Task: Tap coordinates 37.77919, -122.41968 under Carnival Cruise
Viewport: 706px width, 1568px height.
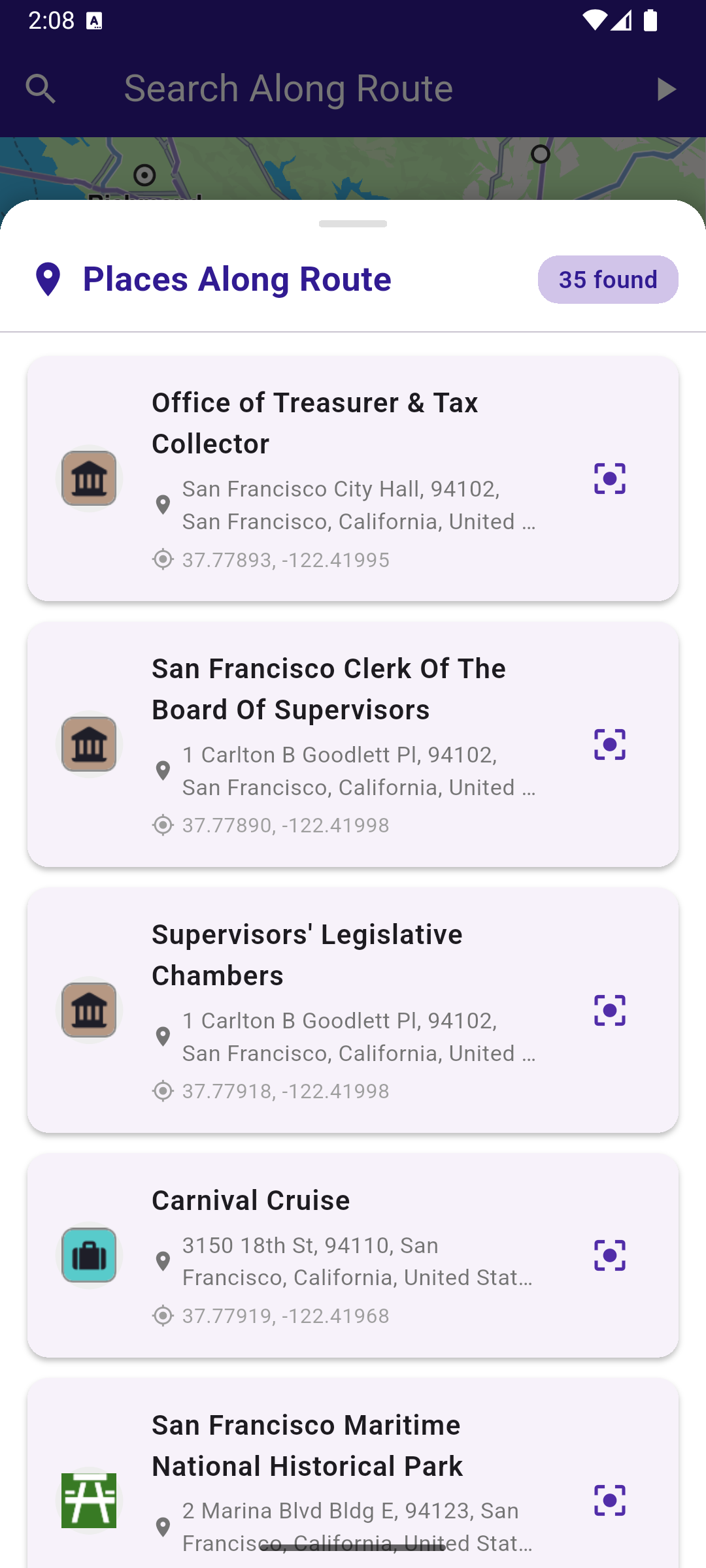Action: click(x=285, y=1315)
